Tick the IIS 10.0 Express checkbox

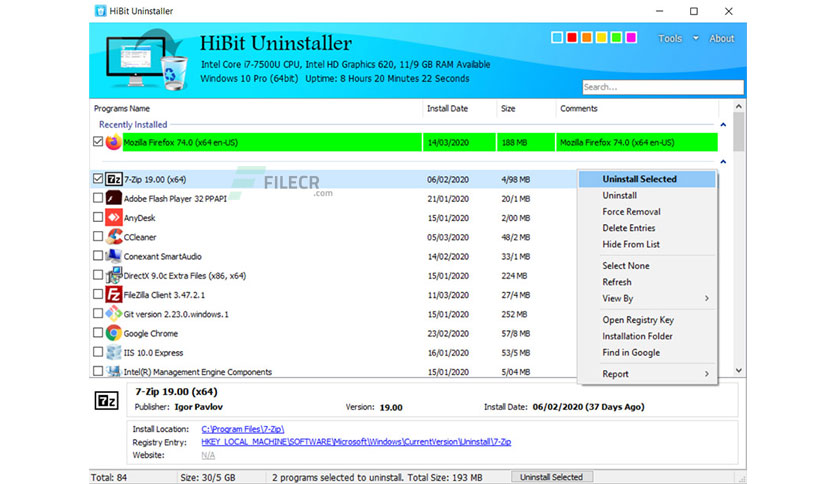98,351
